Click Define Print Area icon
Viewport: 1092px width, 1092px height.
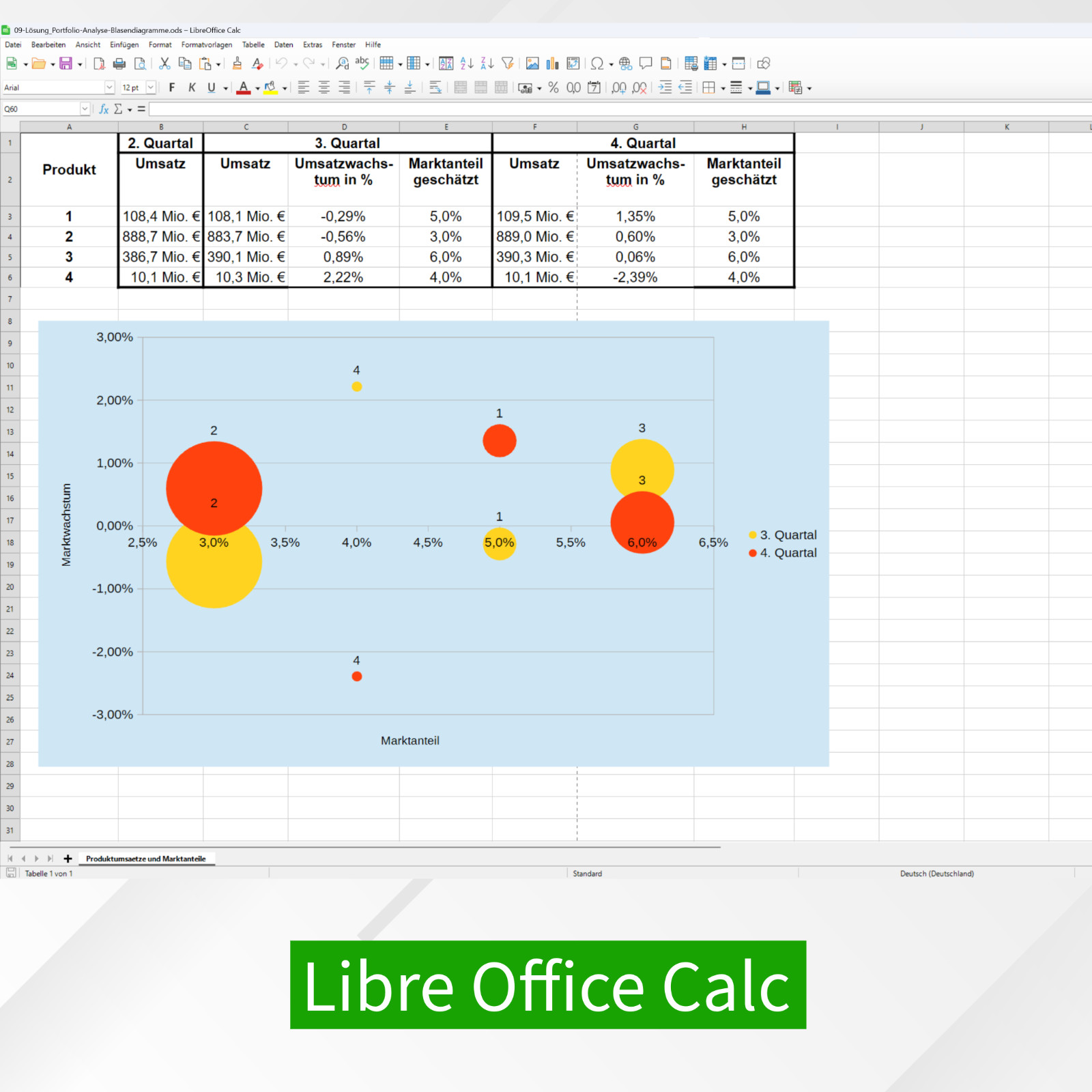(x=691, y=63)
